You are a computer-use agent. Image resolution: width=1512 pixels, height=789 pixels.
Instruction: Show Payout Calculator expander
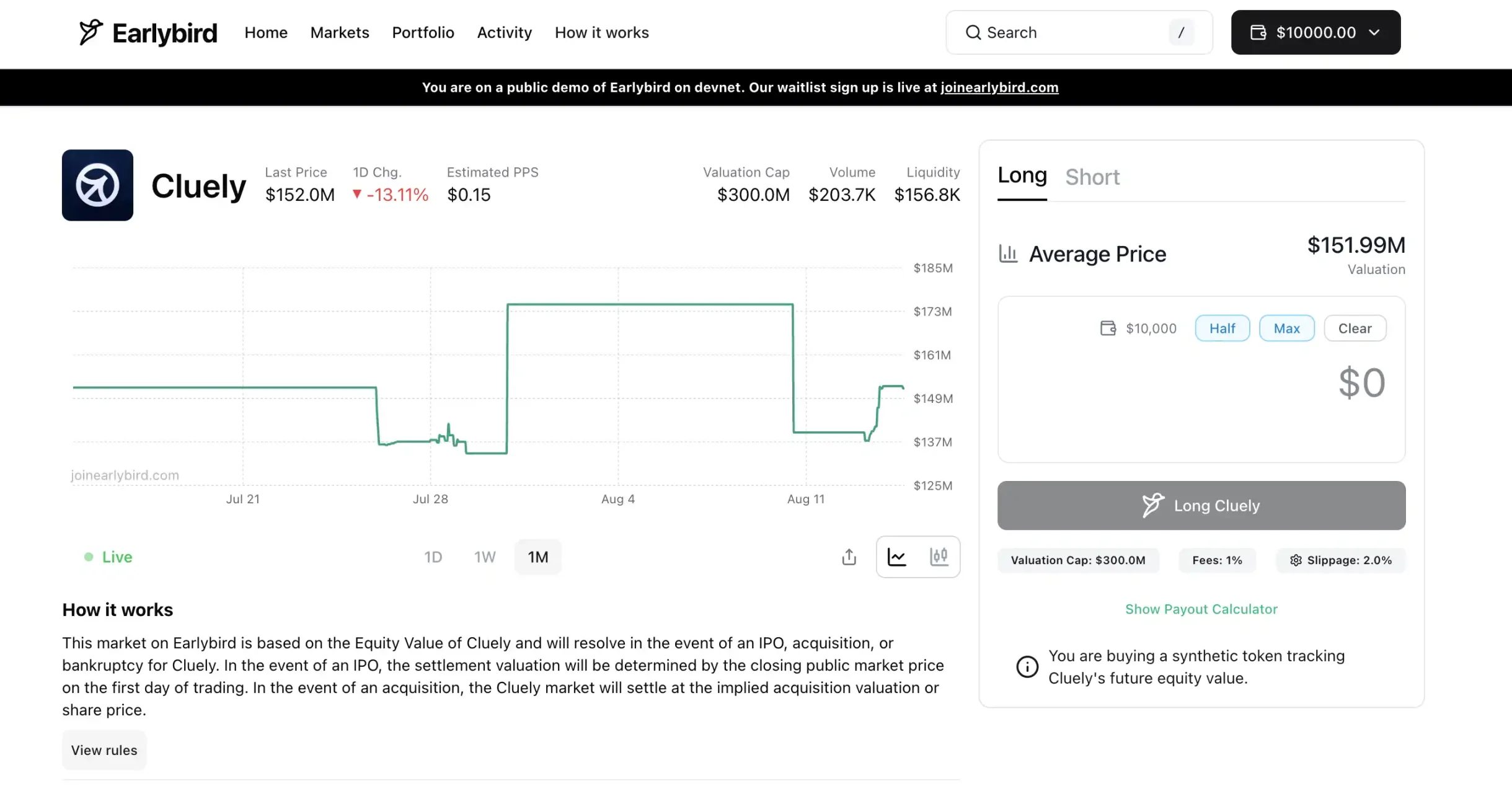(1201, 609)
